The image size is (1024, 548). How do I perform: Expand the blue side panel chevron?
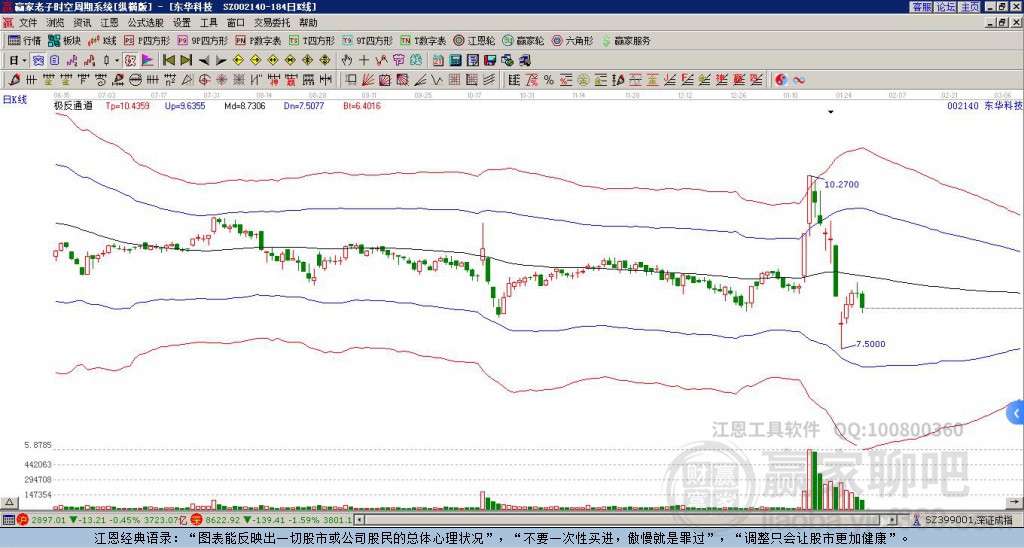(x=1016, y=413)
